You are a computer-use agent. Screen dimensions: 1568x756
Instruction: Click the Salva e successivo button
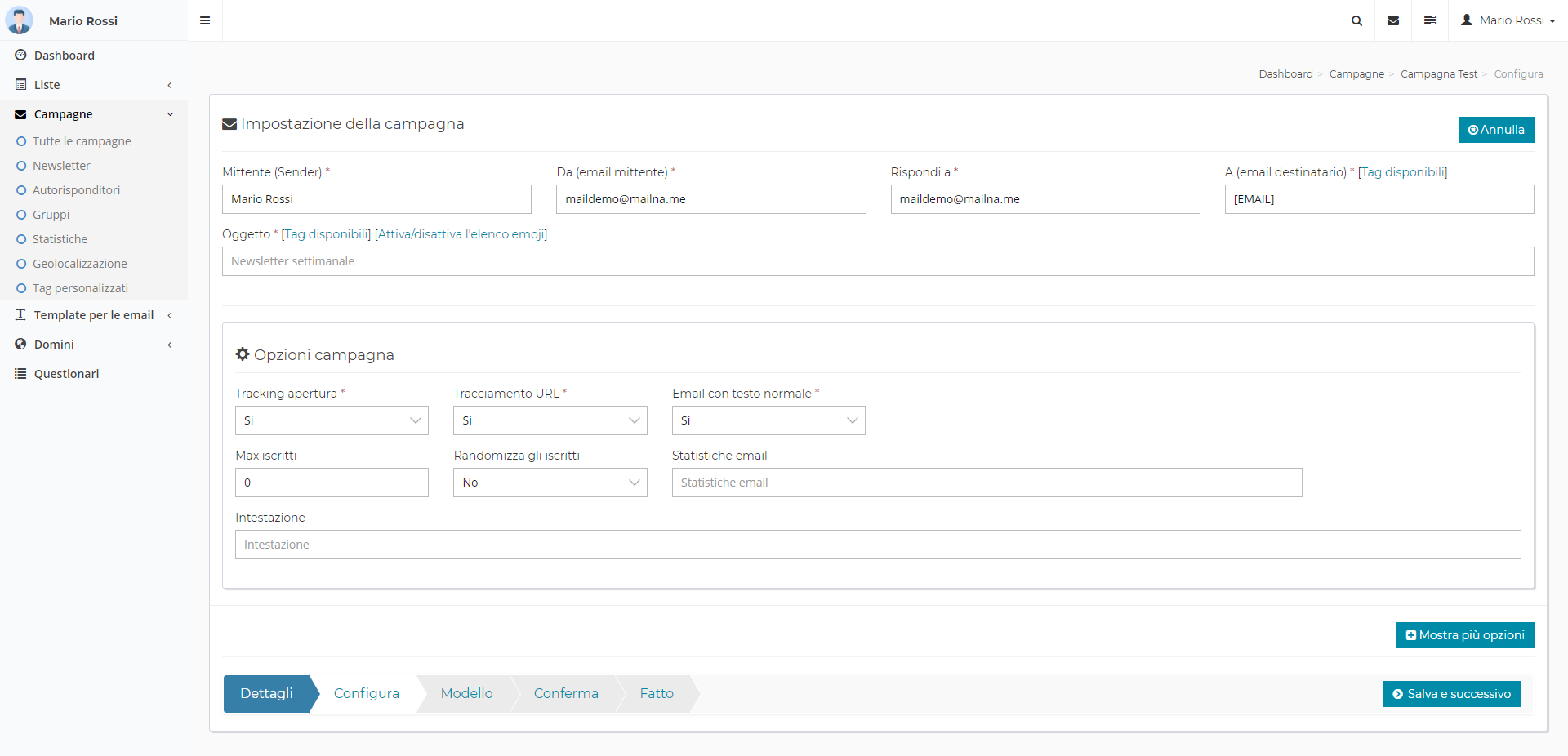pos(1450,694)
